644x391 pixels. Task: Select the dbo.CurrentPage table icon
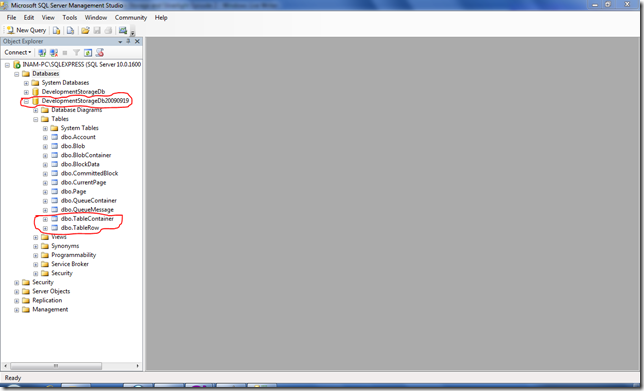(x=55, y=182)
